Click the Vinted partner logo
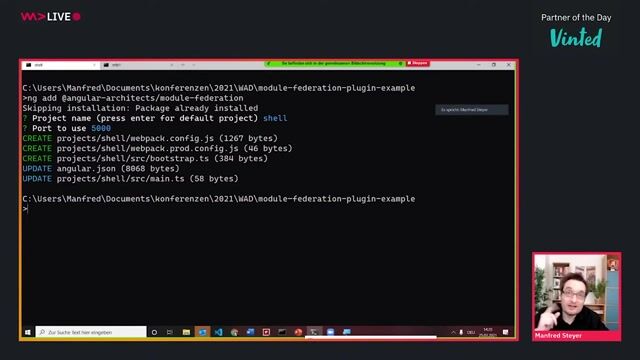Screen dimensions: 640x360 tap(576, 38)
